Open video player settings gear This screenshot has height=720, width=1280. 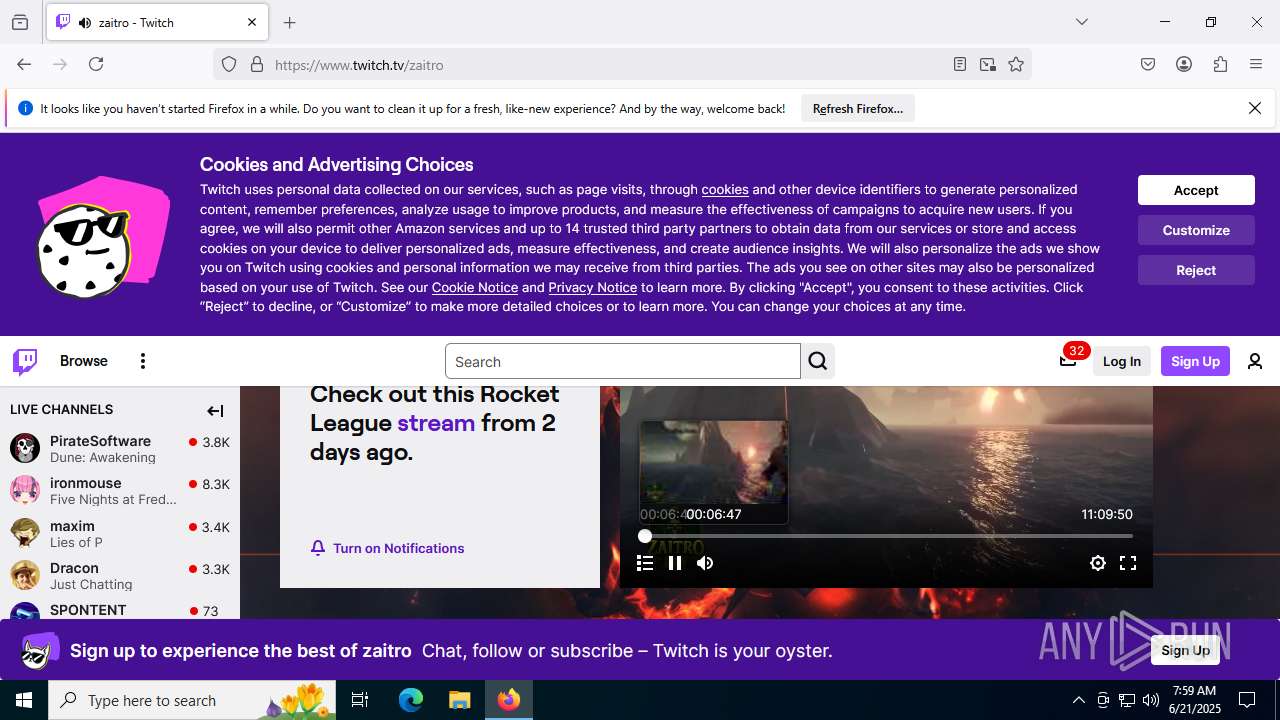point(1098,563)
